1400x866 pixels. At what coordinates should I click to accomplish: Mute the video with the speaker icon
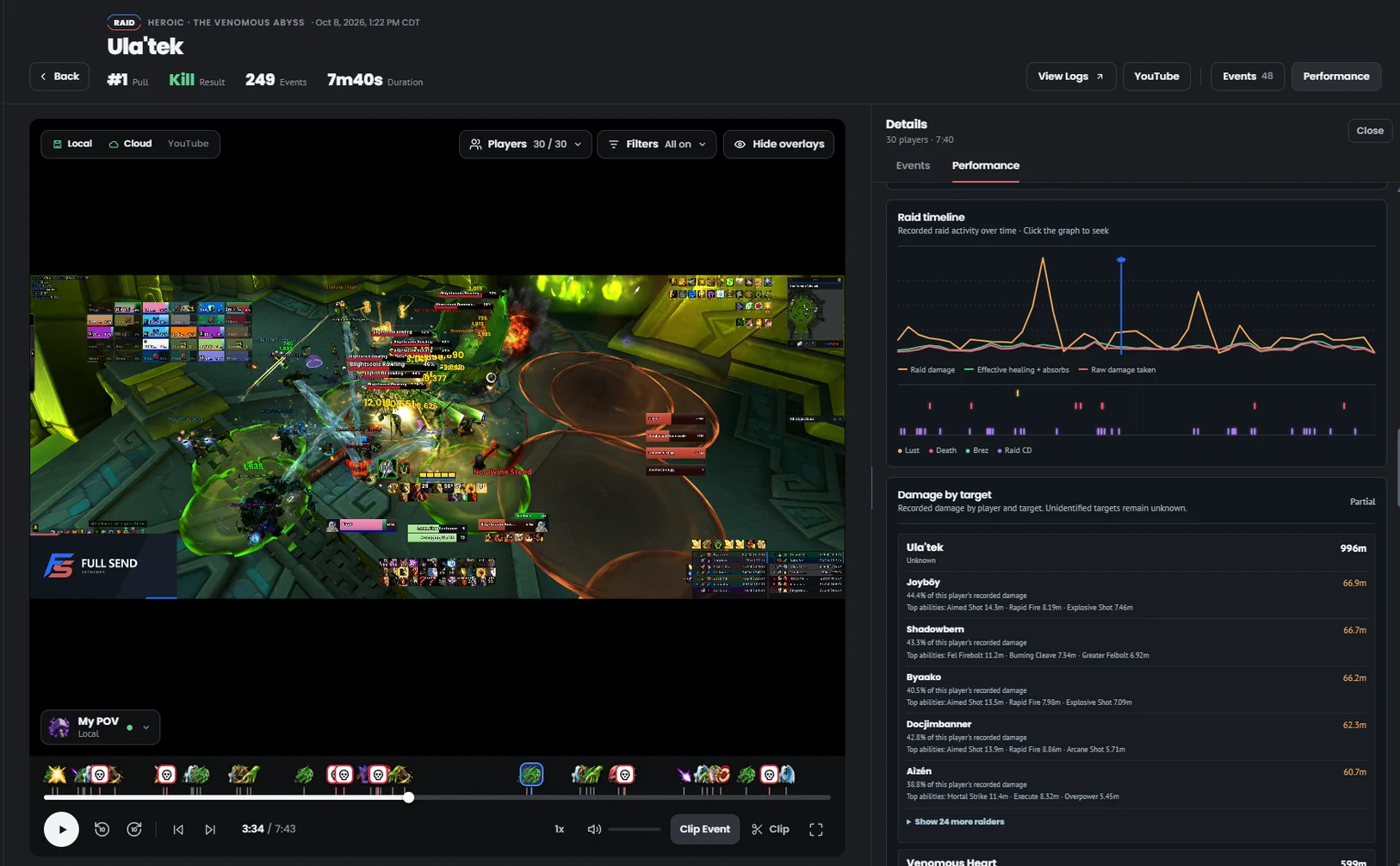click(x=594, y=829)
